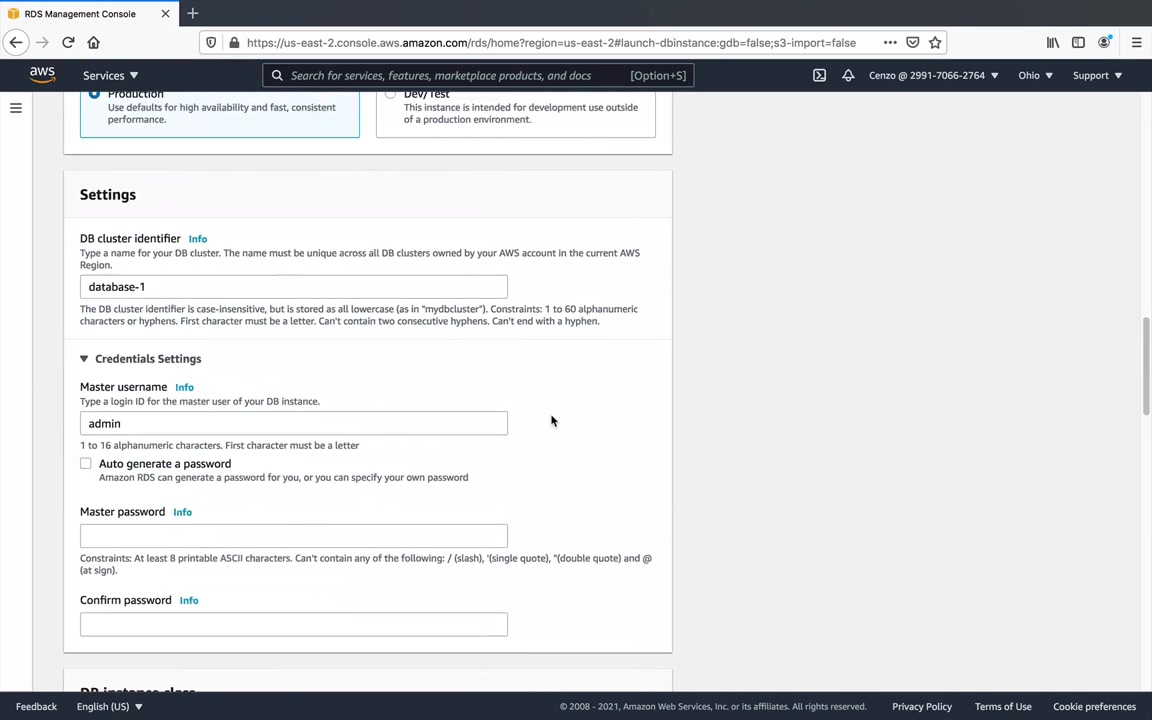Open the Services dropdown menu
Image resolution: width=1152 pixels, height=720 pixels.
(110, 76)
